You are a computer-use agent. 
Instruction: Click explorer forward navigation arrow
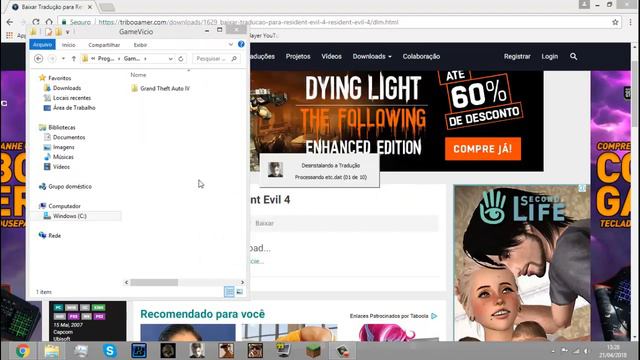coord(52,59)
